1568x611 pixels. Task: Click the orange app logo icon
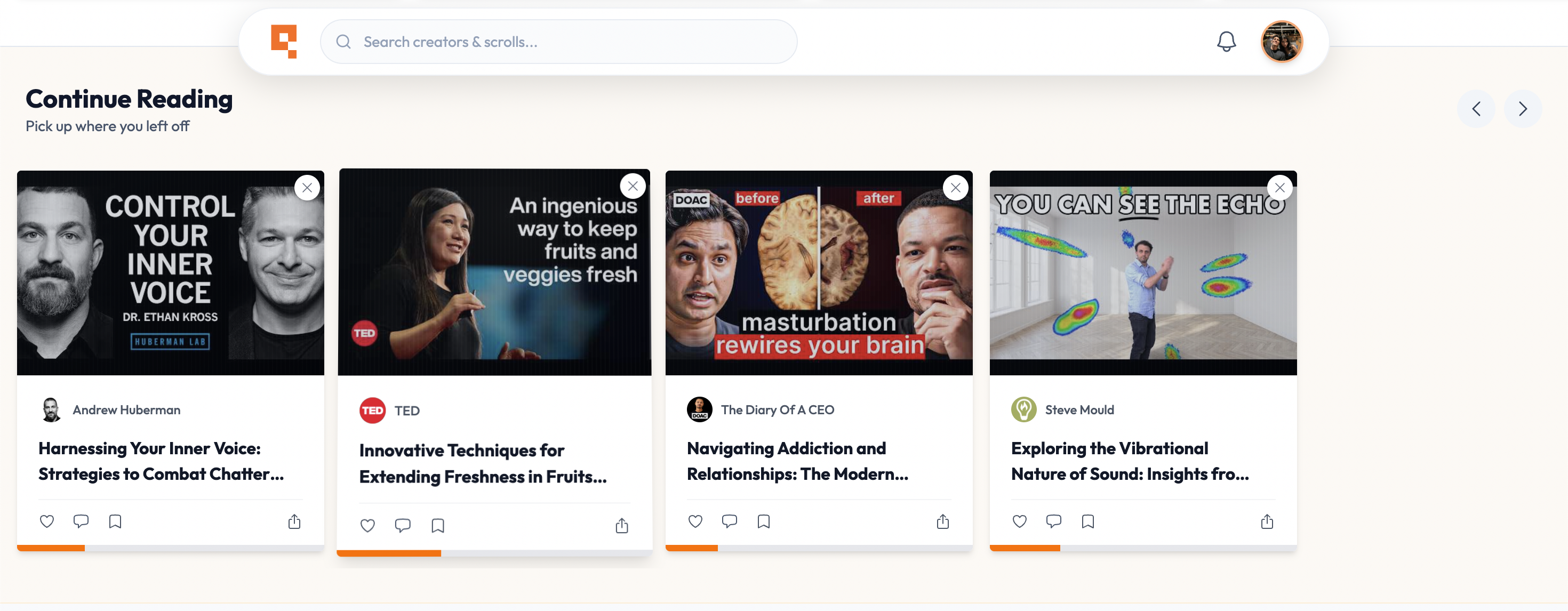click(284, 42)
